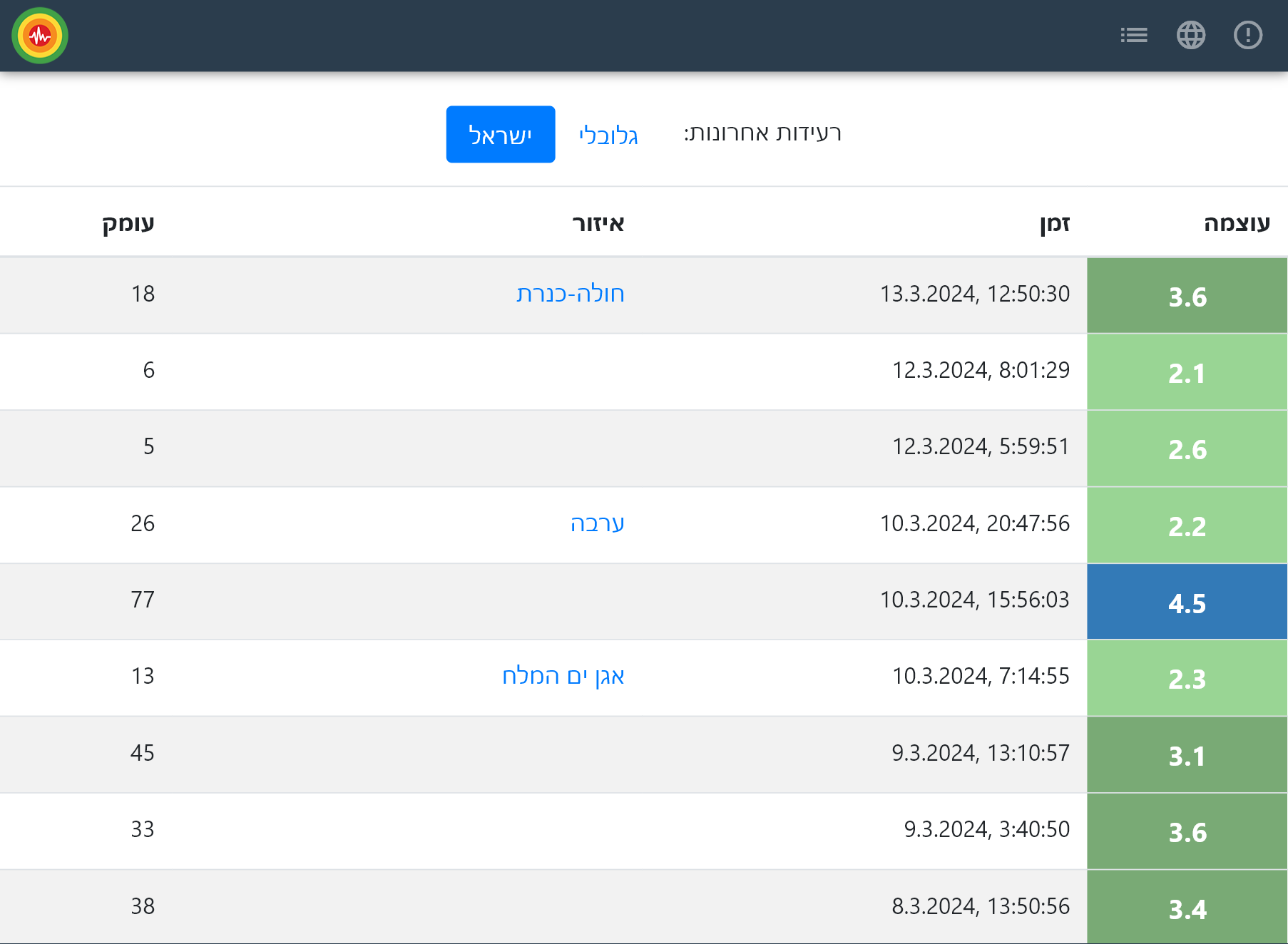Open the globe map icon
The width and height of the screenshot is (1288, 944).
coord(1190,35)
